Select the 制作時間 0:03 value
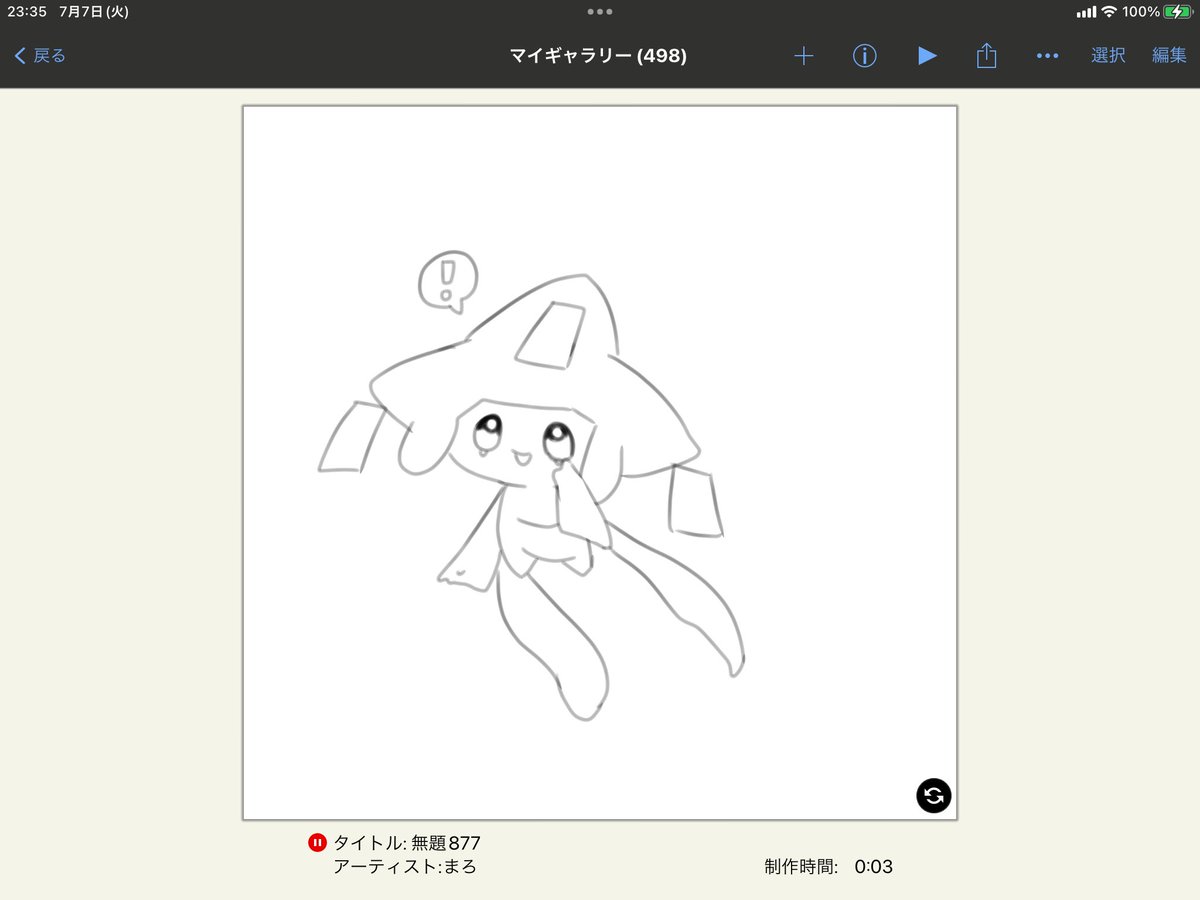The height and width of the screenshot is (900, 1200). coord(873,867)
